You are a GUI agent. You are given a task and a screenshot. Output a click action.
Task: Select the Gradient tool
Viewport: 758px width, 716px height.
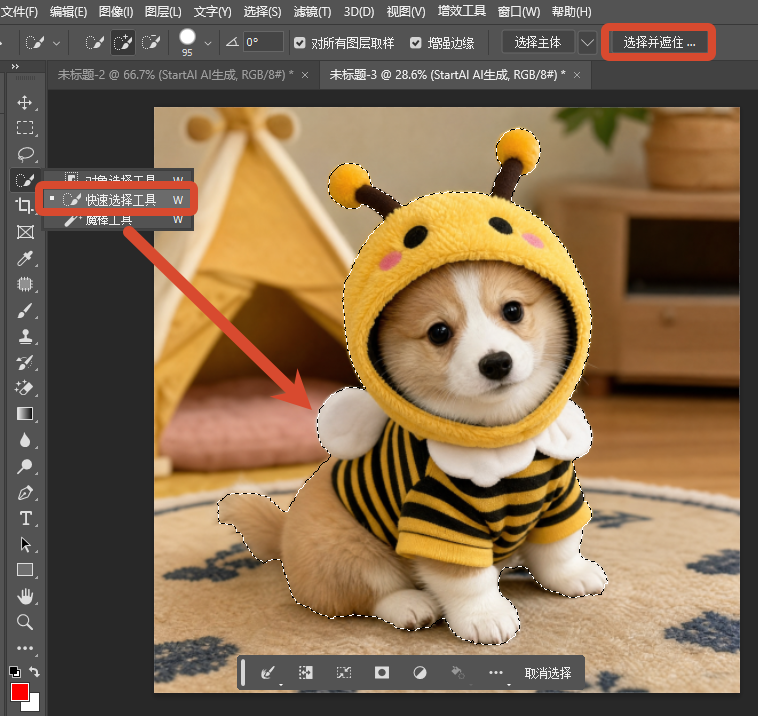[25, 414]
